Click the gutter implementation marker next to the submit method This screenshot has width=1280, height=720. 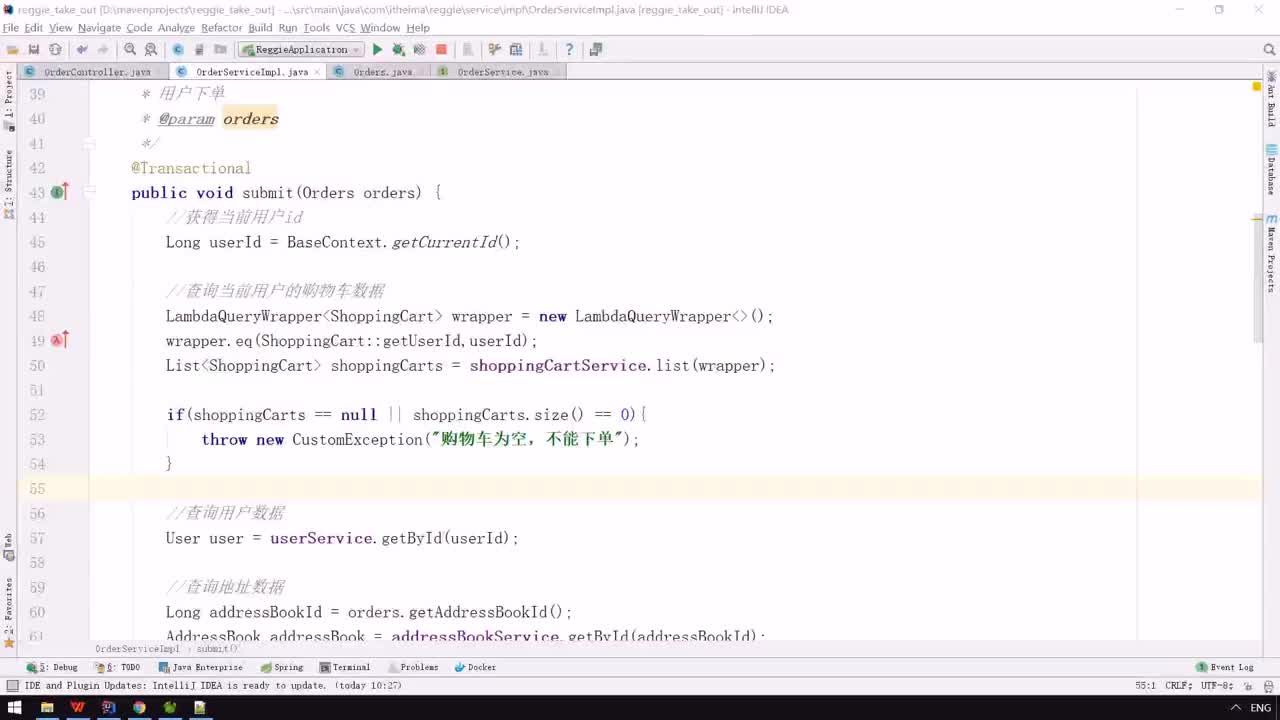click(59, 192)
